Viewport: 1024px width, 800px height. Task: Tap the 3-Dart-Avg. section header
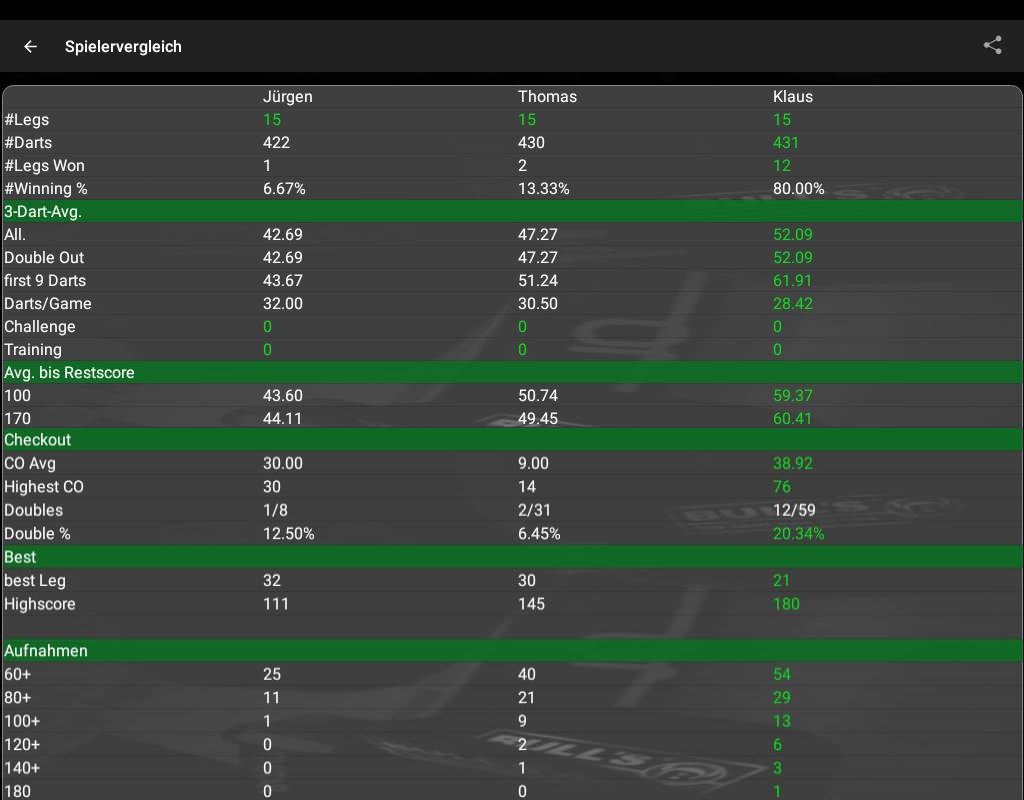[x=43, y=211]
